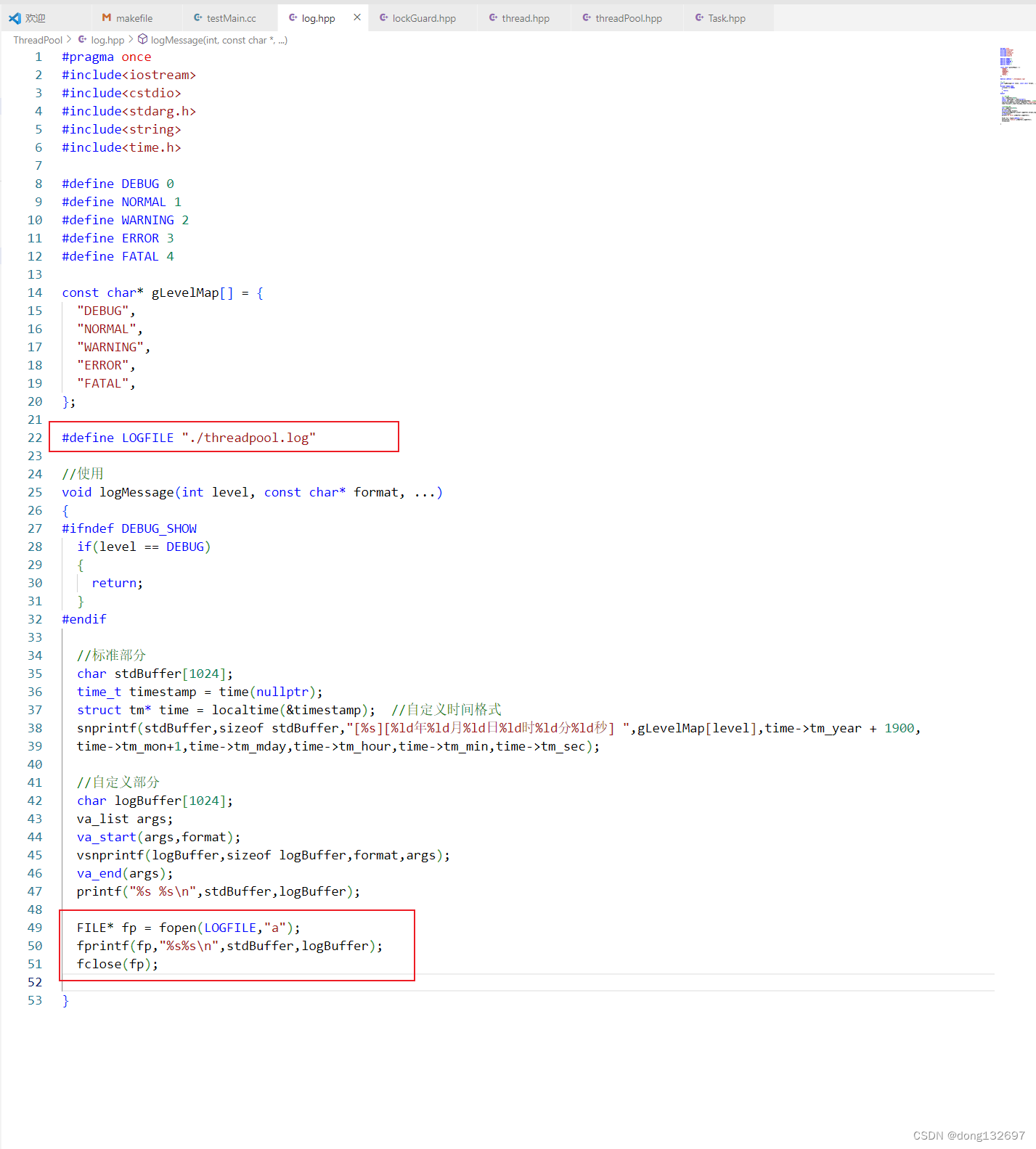Click on 'va_end(args);' line
The width and height of the screenshot is (1036, 1149).
point(125,873)
